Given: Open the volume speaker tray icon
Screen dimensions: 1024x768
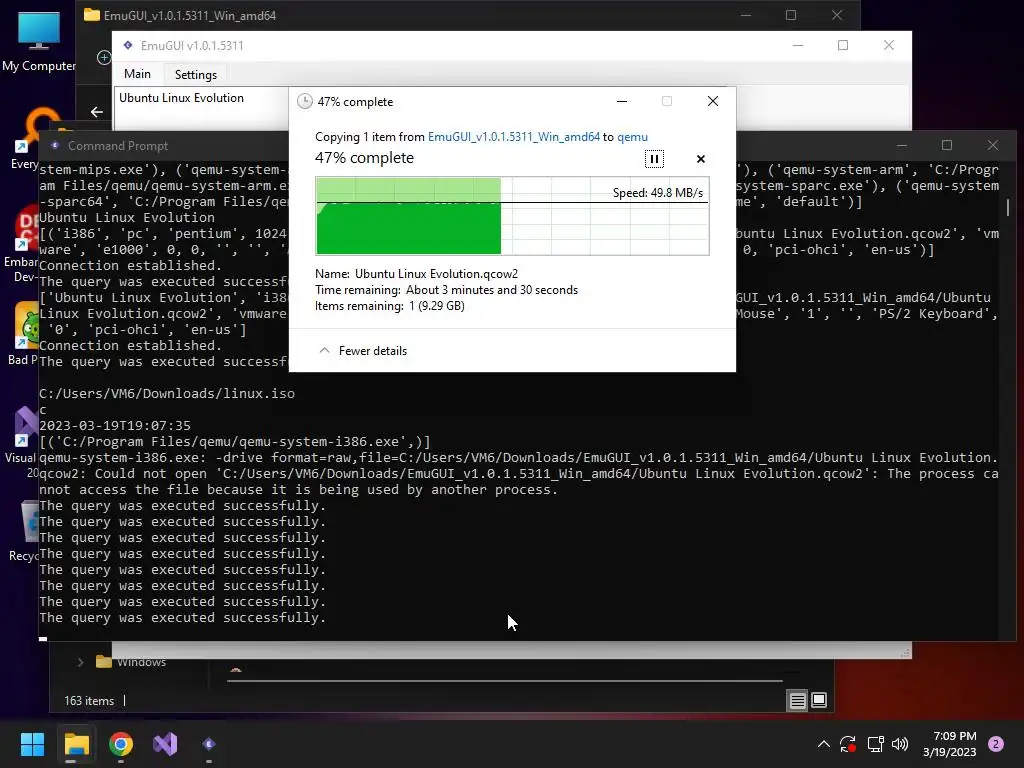Looking at the screenshot, I should pyautogui.click(x=900, y=744).
